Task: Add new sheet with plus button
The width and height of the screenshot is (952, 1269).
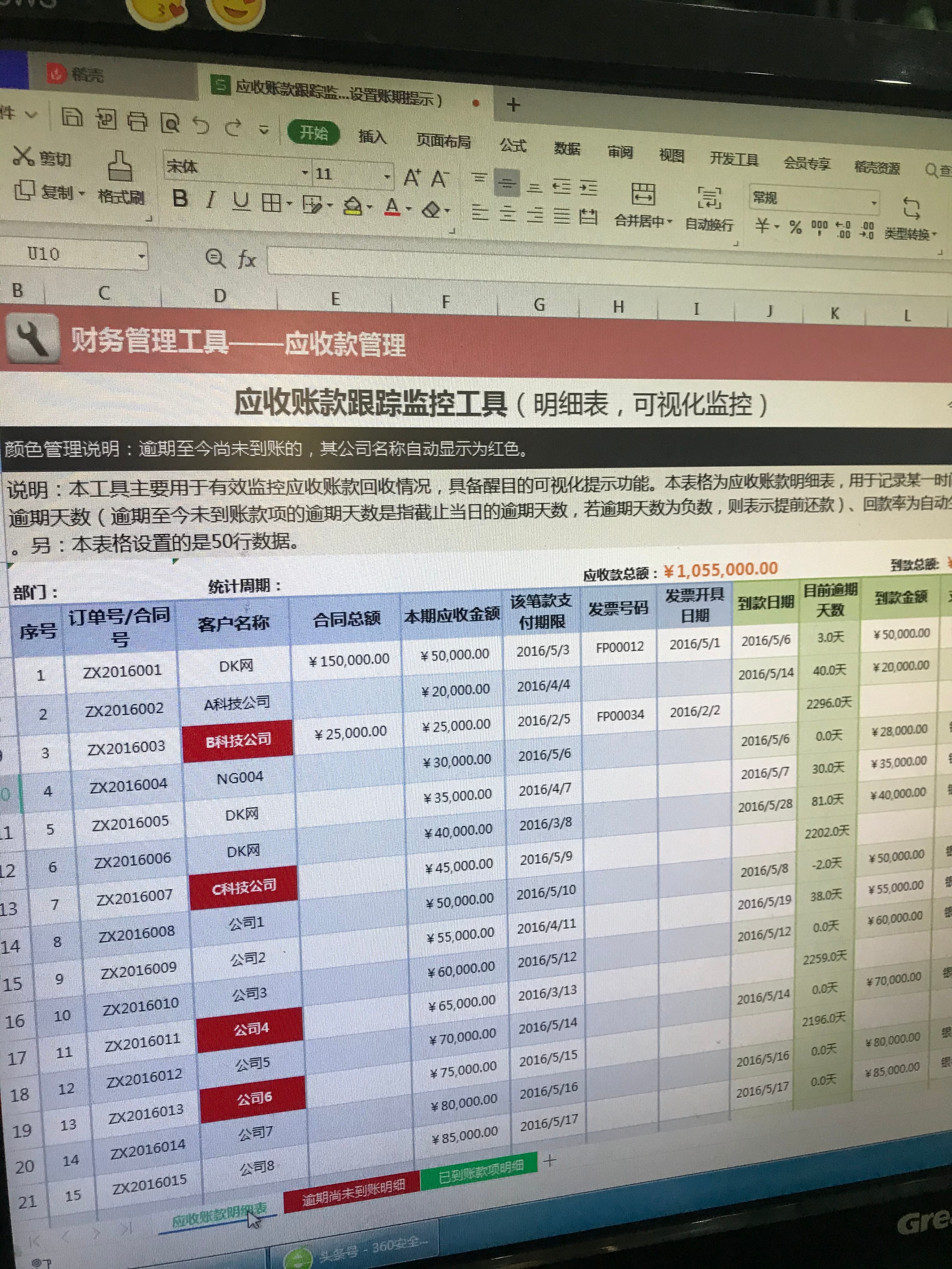Action: click(x=550, y=1161)
